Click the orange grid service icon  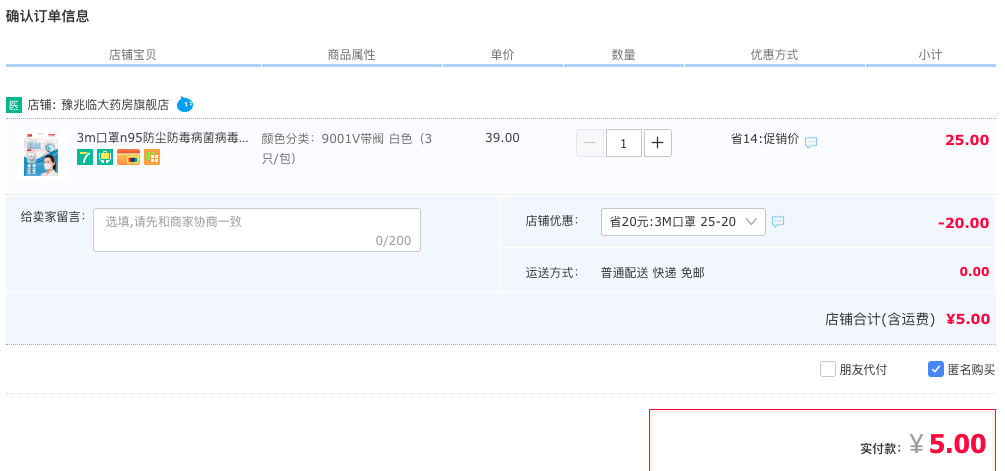(152, 157)
